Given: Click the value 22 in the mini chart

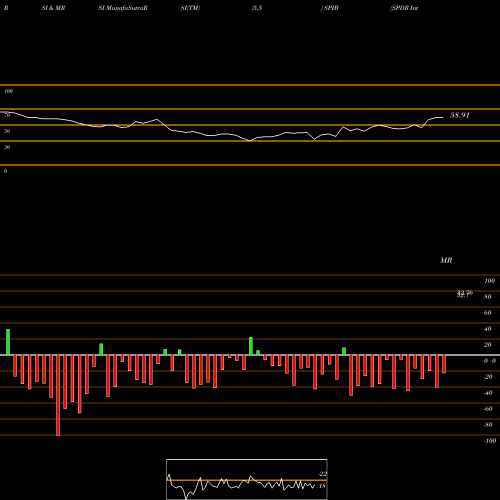Looking at the screenshot, I should (x=323, y=474).
